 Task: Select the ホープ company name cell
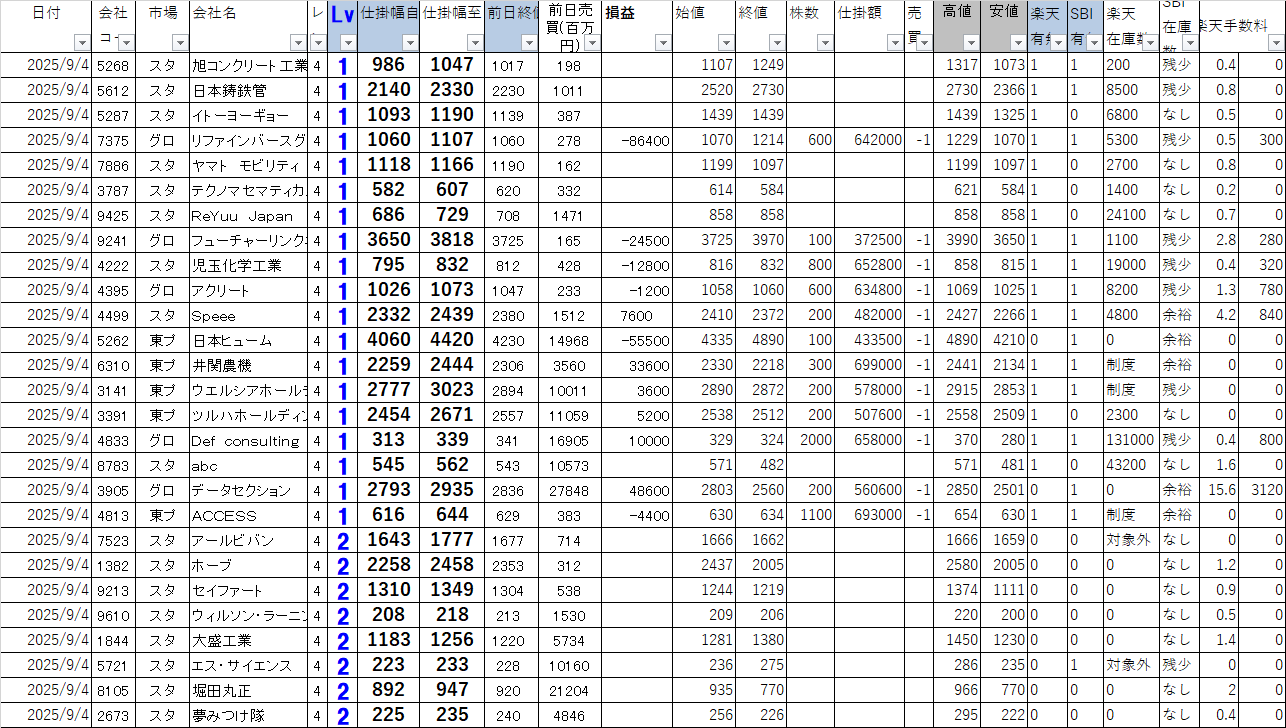pyautogui.click(x=249, y=565)
